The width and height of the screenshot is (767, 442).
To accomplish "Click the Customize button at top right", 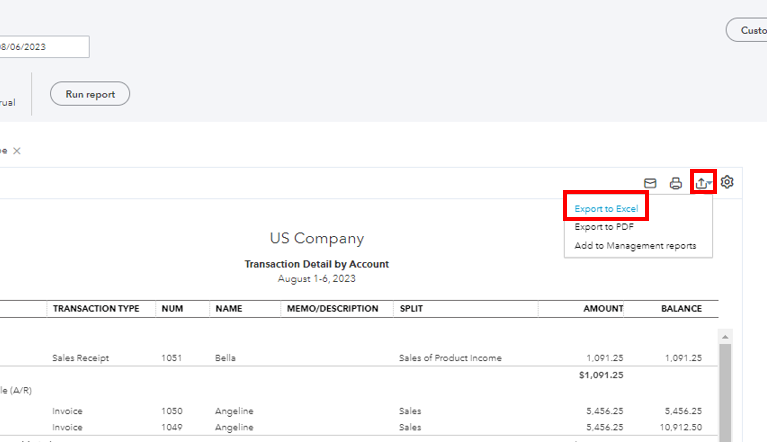I will tap(746, 30).
